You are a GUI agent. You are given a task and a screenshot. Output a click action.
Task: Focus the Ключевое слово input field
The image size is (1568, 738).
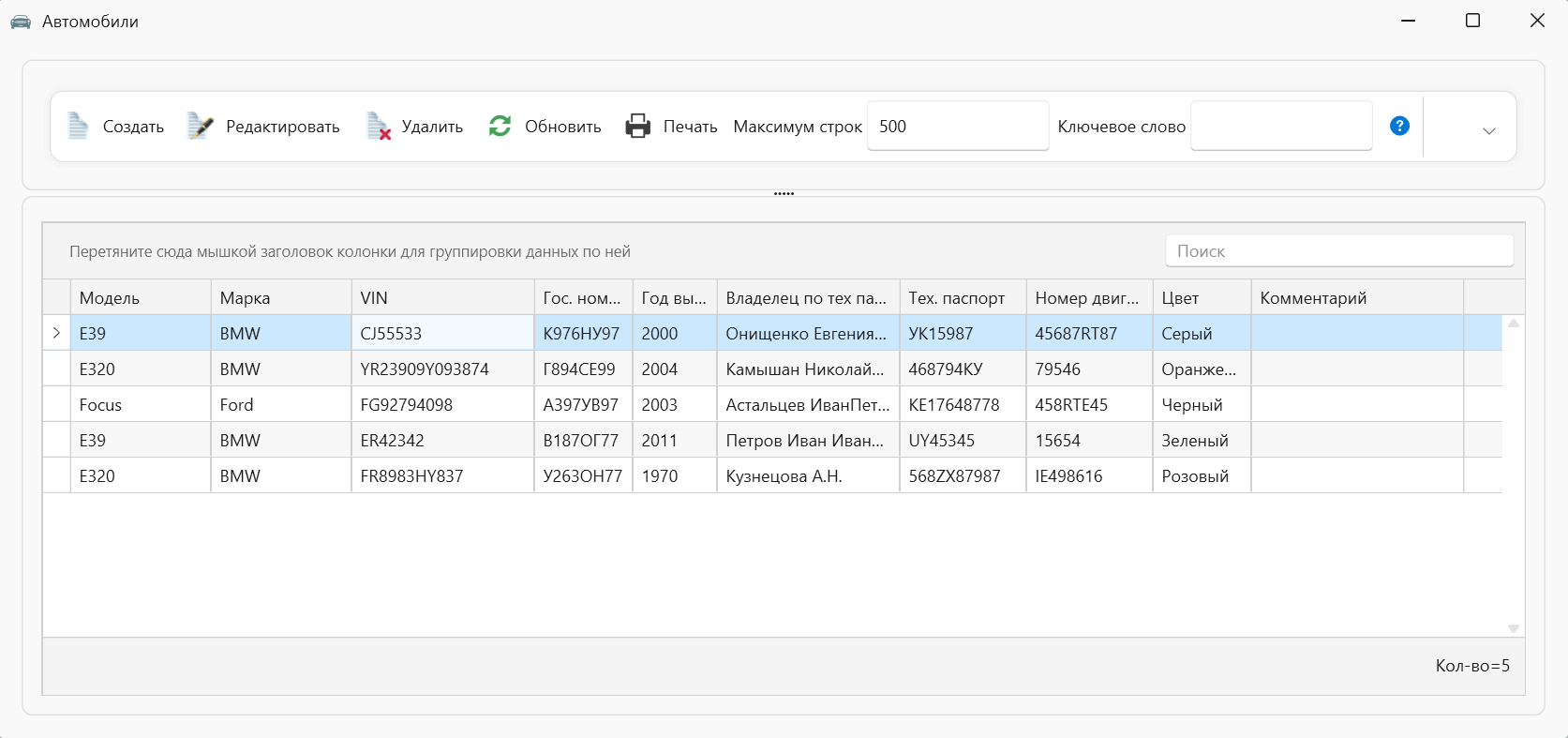click(x=1281, y=126)
